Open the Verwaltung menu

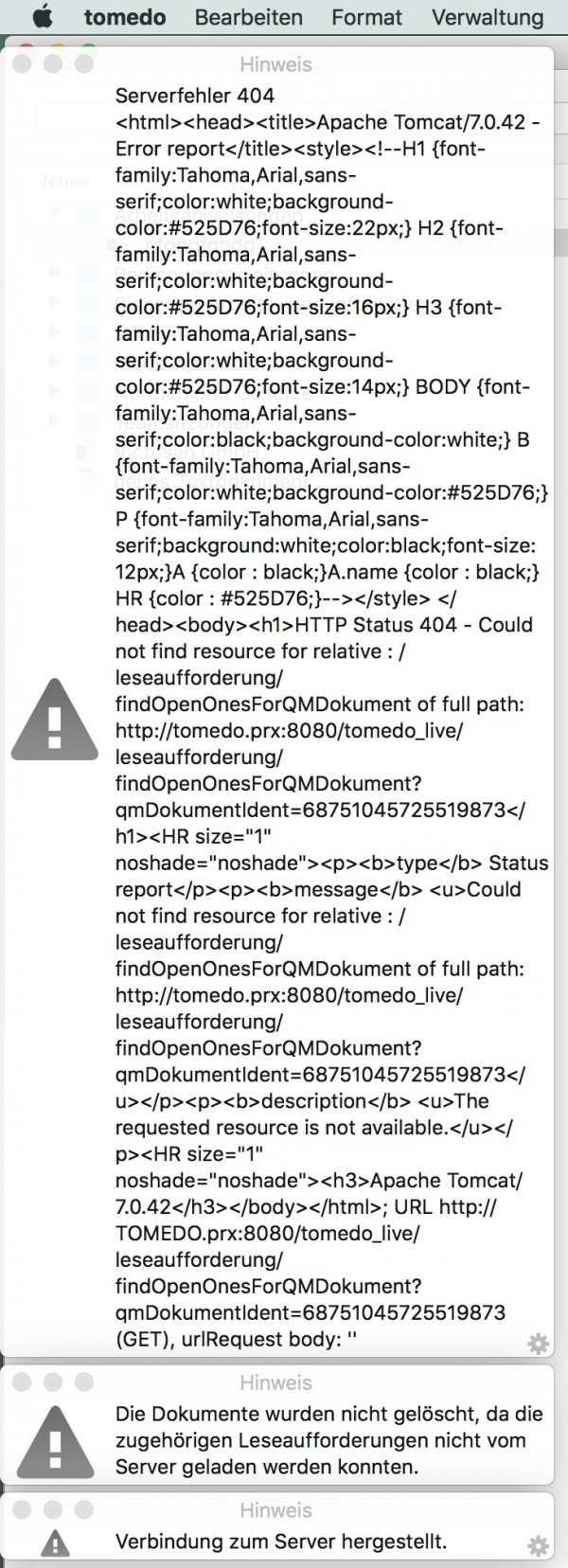[488, 17]
